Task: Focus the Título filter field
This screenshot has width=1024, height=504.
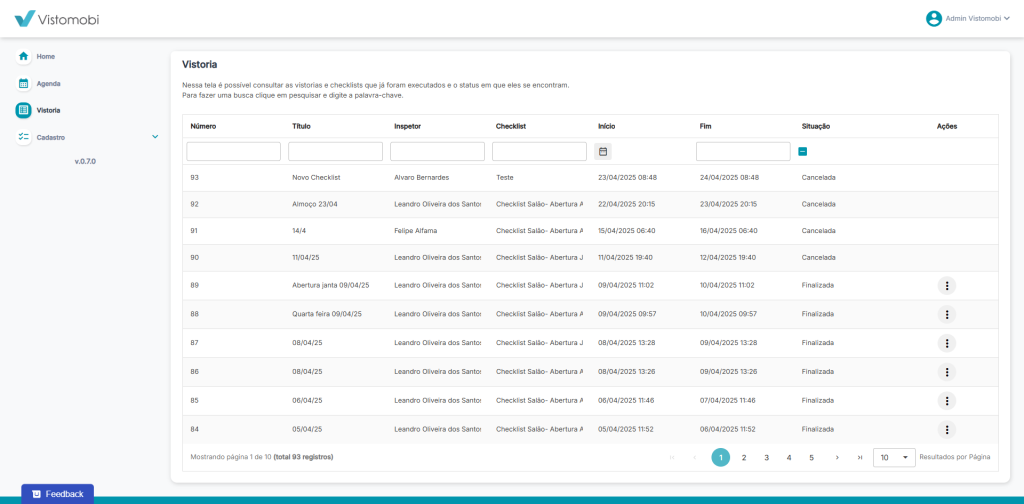Action: click(335, 151)
